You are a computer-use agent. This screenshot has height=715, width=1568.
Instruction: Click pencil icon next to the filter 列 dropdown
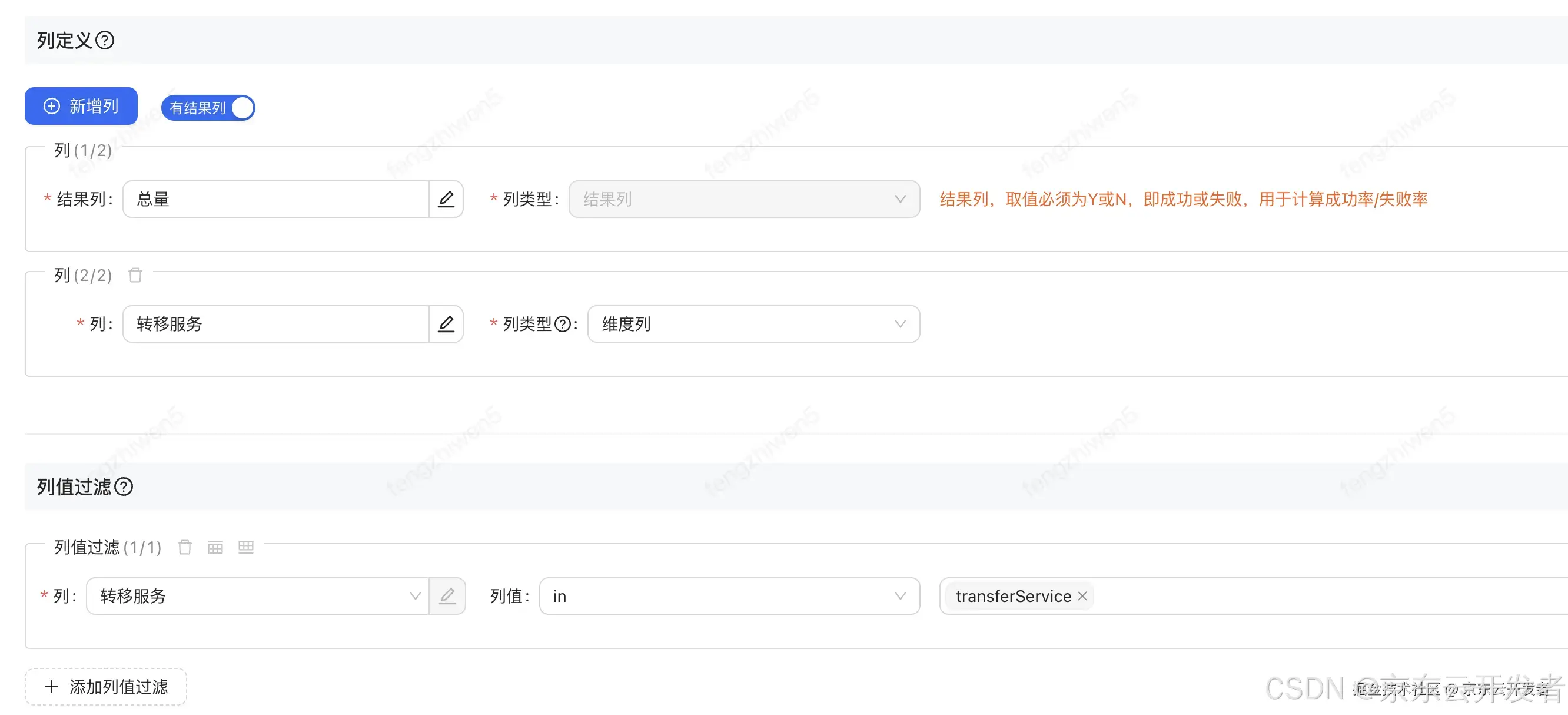pos(447,595)
